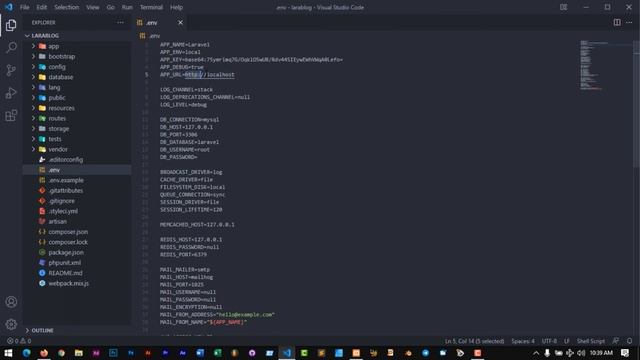Expand the bootstrap folder
Screen dimensions: 640x360
click(x=77, y=56)
